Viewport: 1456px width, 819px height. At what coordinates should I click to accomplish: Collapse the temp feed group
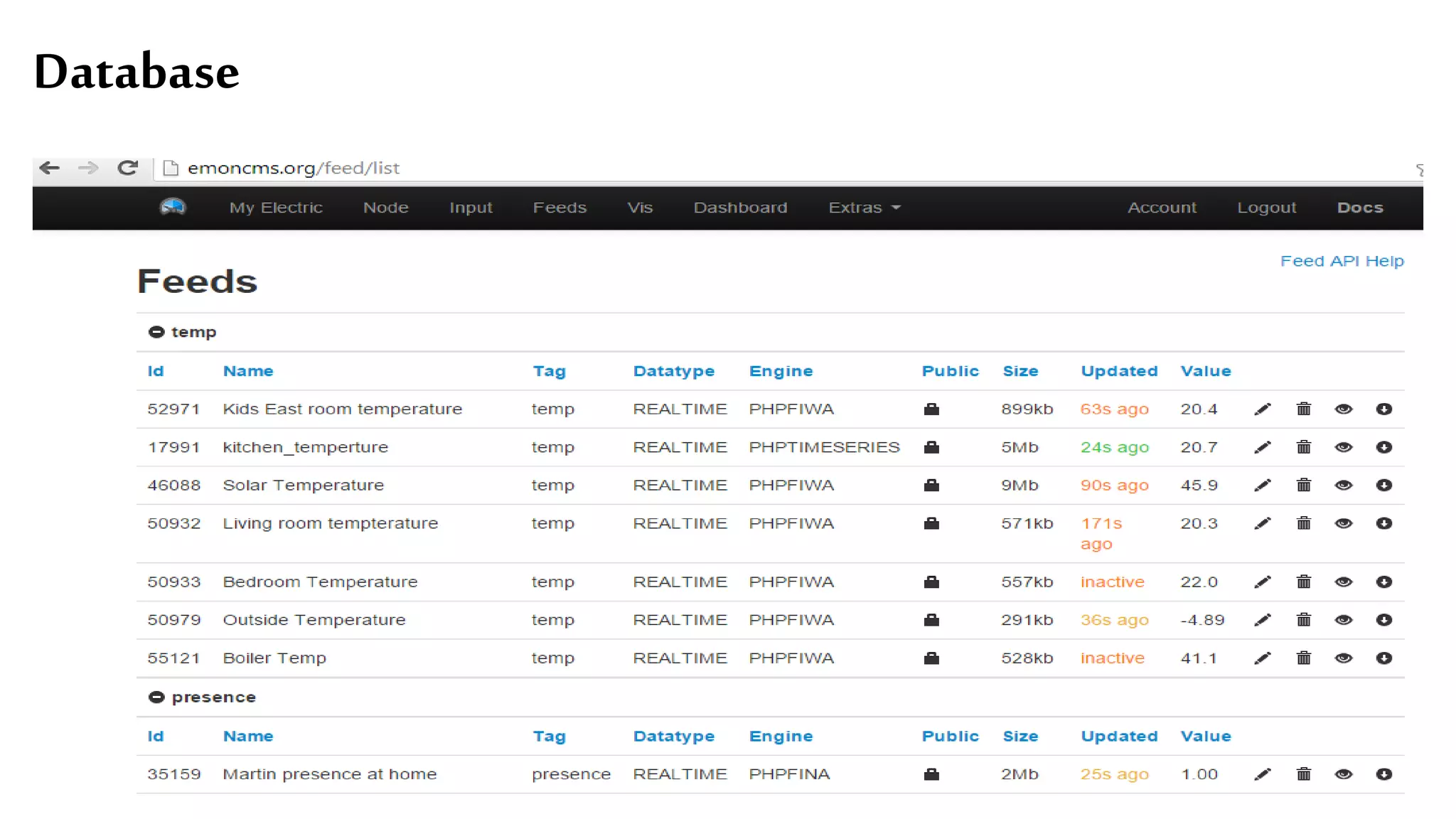[x=156, y=332]
